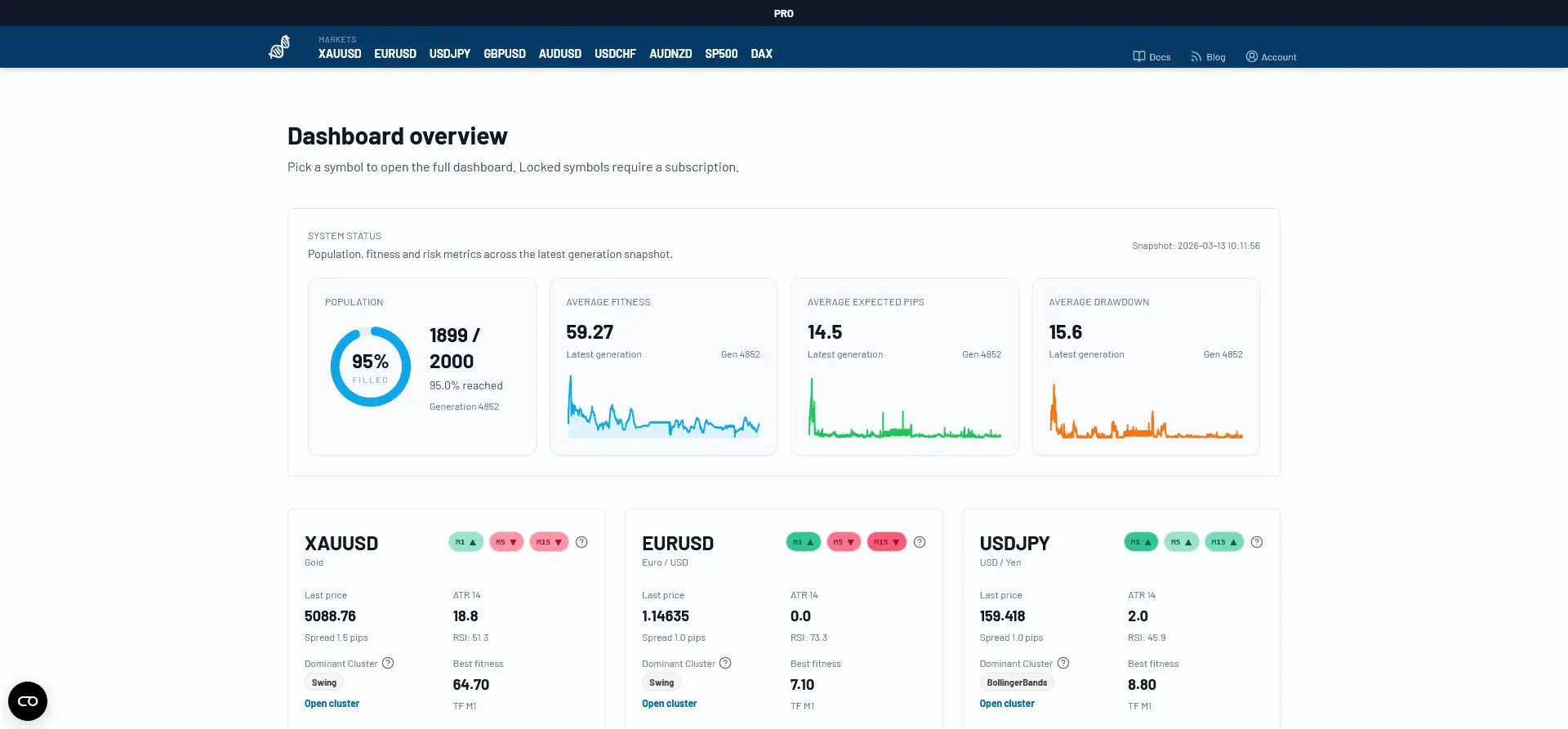Image resolution: width=1568 pixels, height=729 pixels.
Task: Click the XAUUSD card title
Action: 341,544
